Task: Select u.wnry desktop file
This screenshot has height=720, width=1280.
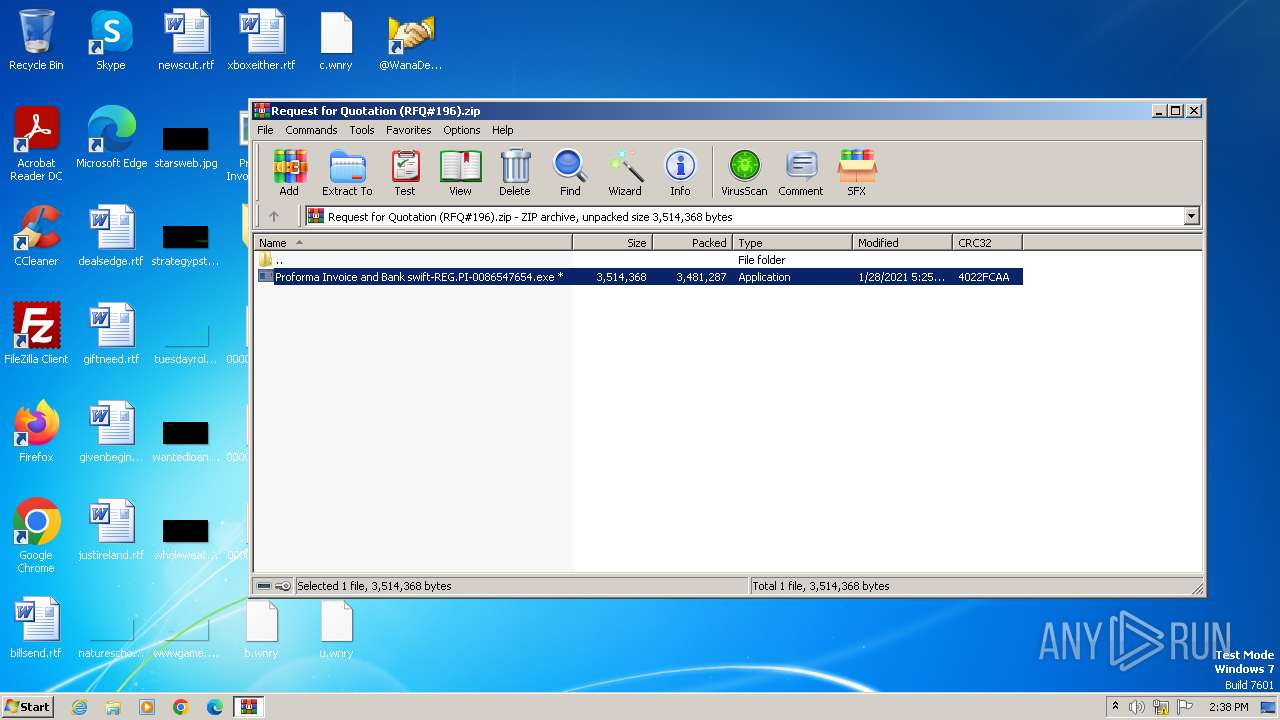Action: coord(336,628)
